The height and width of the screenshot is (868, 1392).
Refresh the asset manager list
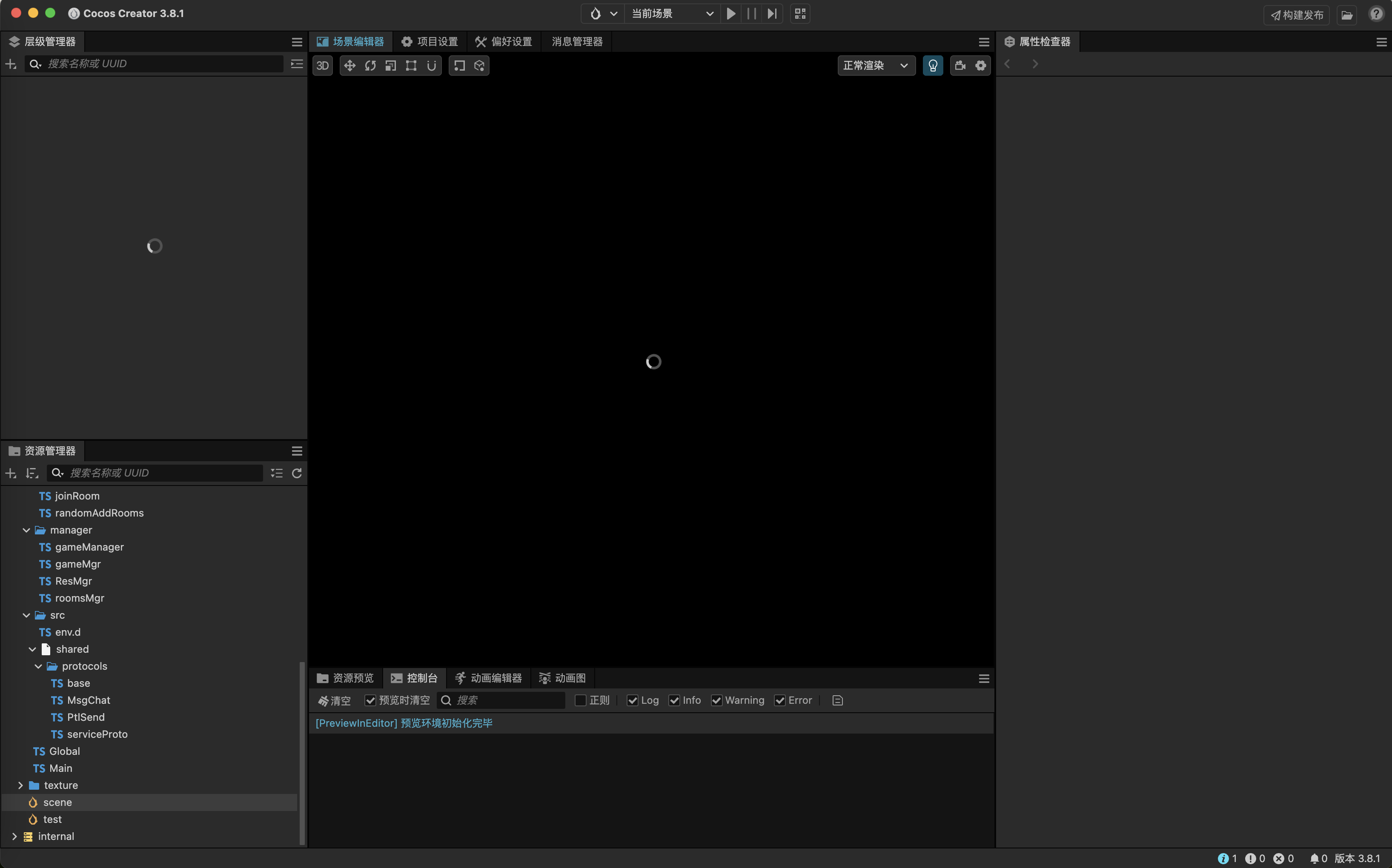click(297, 473)
